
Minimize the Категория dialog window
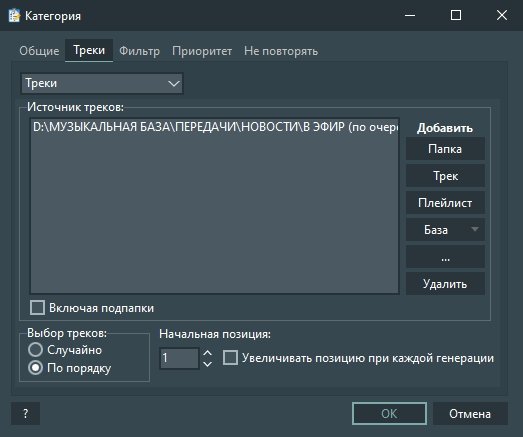pos(410,15)
